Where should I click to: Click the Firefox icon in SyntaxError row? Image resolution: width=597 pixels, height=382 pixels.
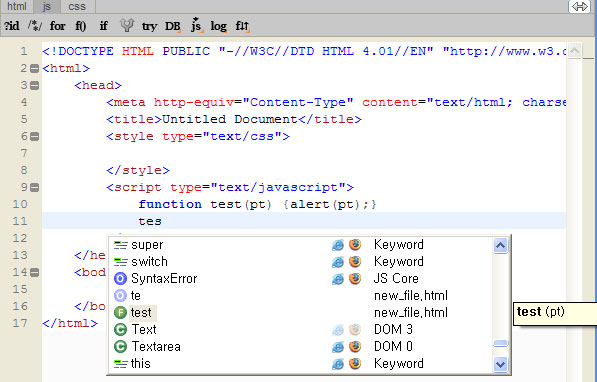coord(355,278)
